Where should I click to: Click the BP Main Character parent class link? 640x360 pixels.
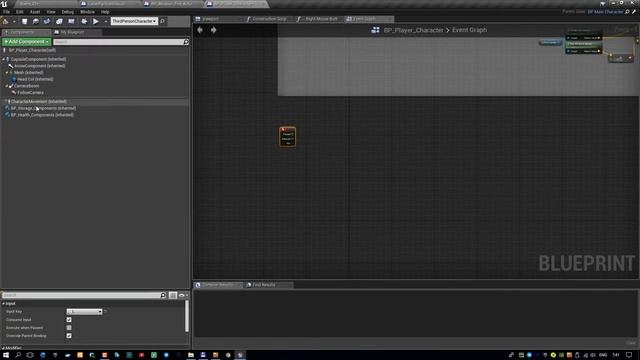[605, 12]
